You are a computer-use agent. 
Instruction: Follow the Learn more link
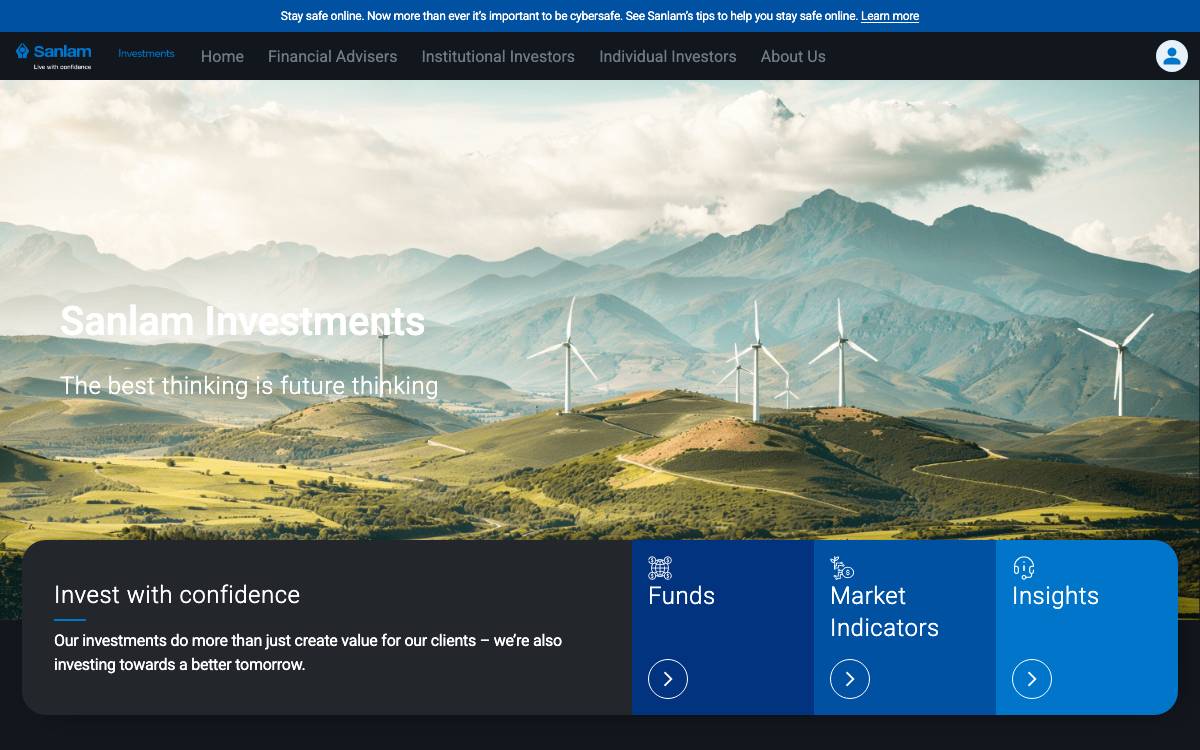pyautogui.click(x=890, y=16)
